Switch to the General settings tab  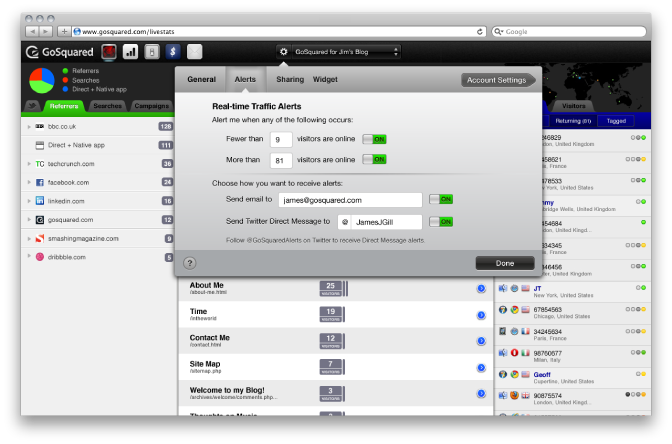201,79
